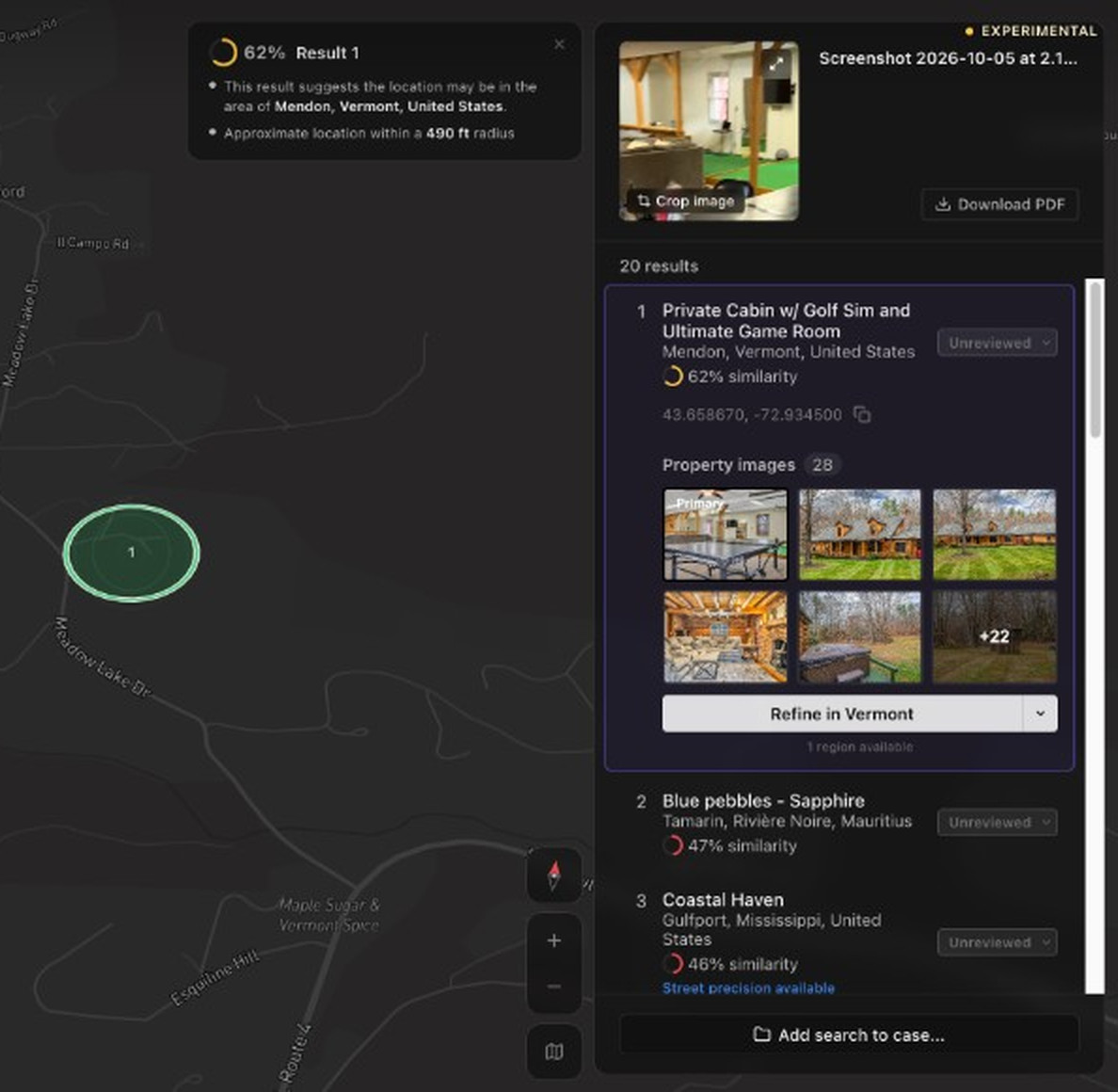The image size is (1118, 1092).
Task: Click the 62% similarity indicator
Action: [729, 376]
